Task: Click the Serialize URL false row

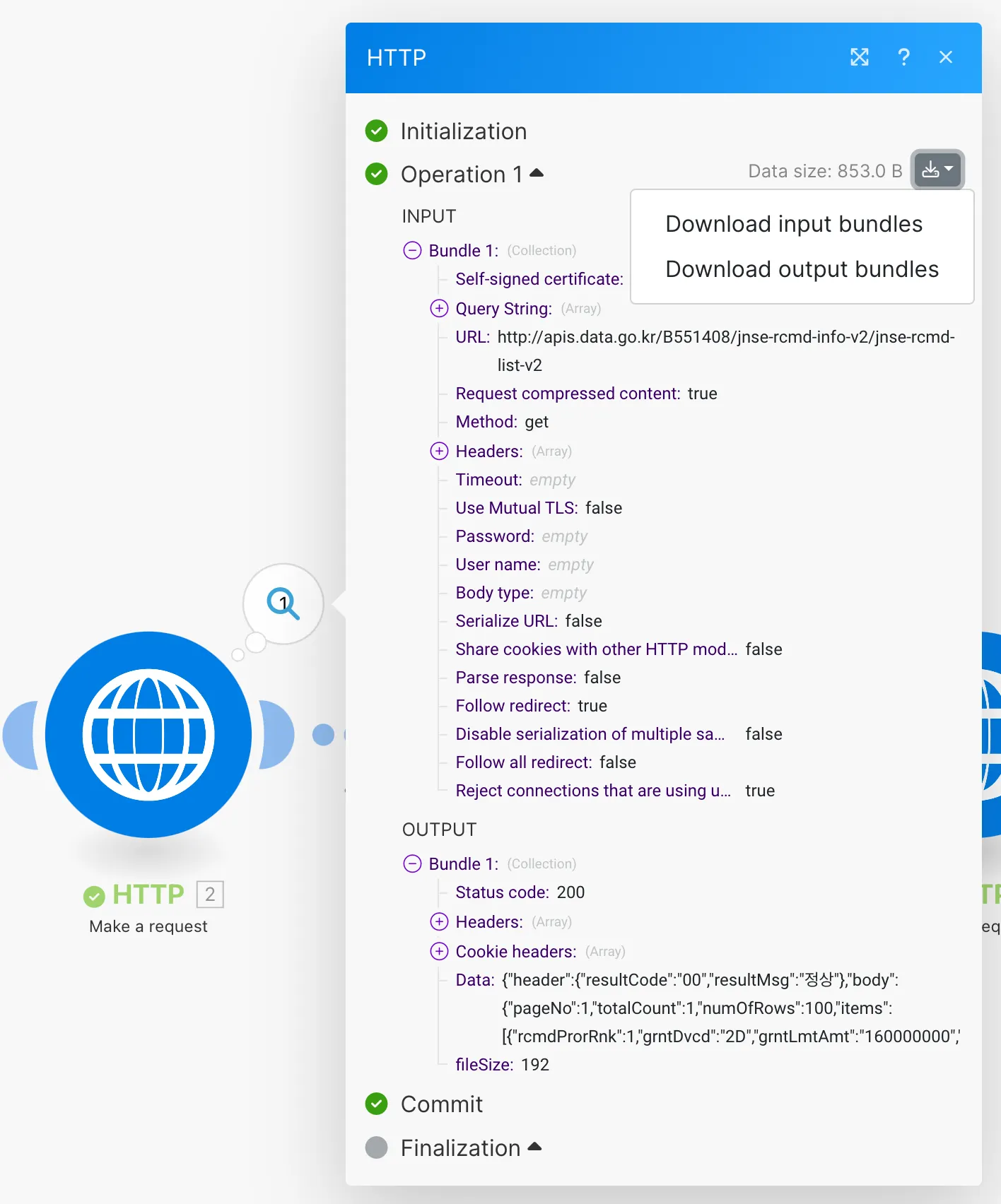Action: 529,621
